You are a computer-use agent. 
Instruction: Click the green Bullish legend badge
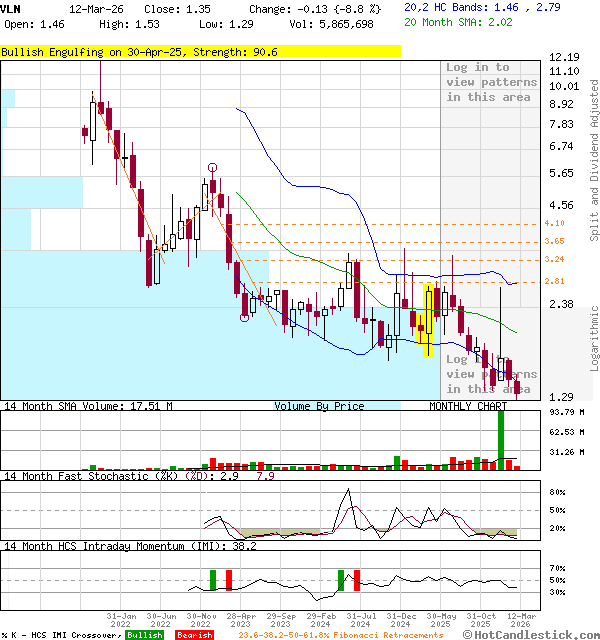[144, 635]
